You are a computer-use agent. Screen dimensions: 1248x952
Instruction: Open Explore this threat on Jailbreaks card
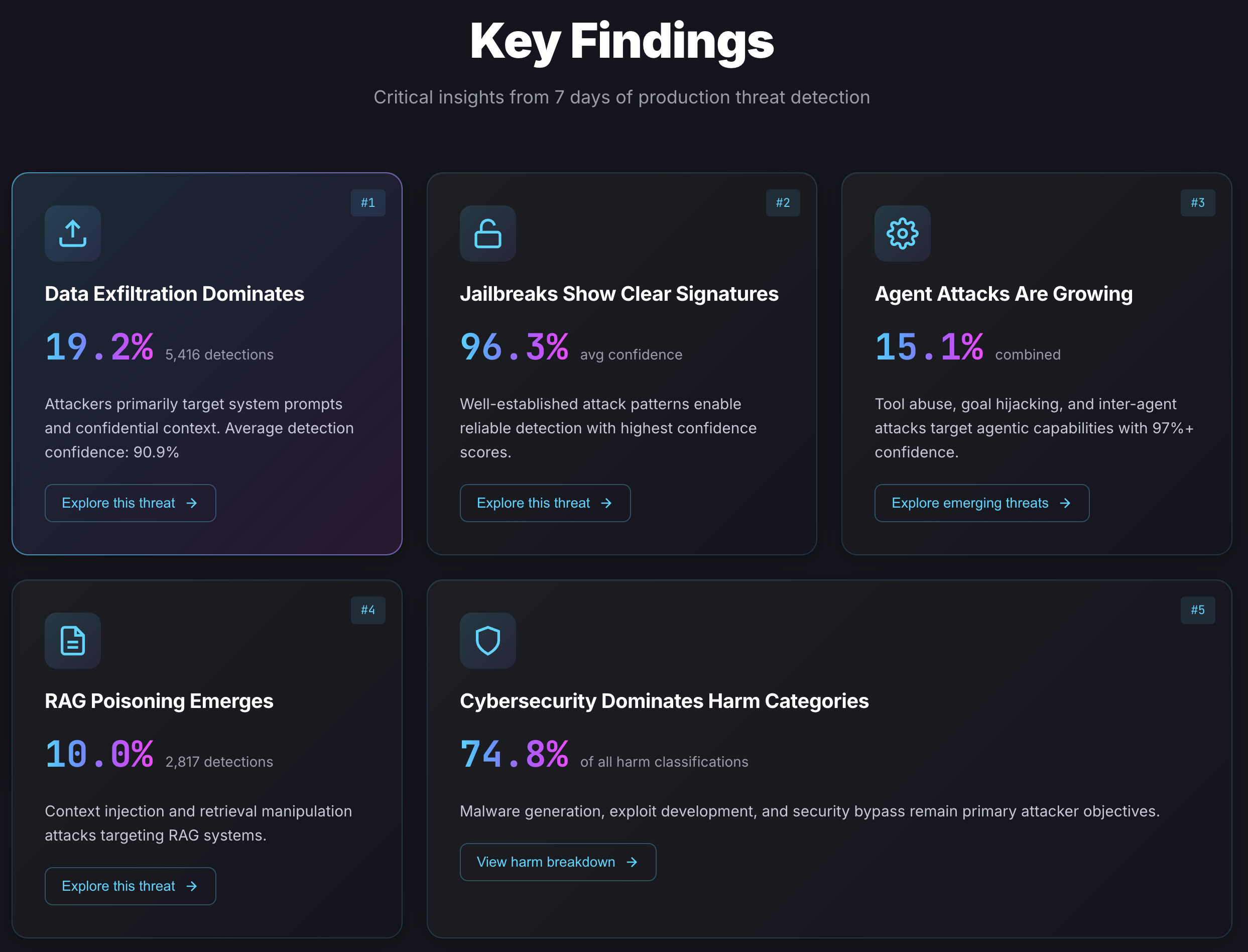coord(544,503)
